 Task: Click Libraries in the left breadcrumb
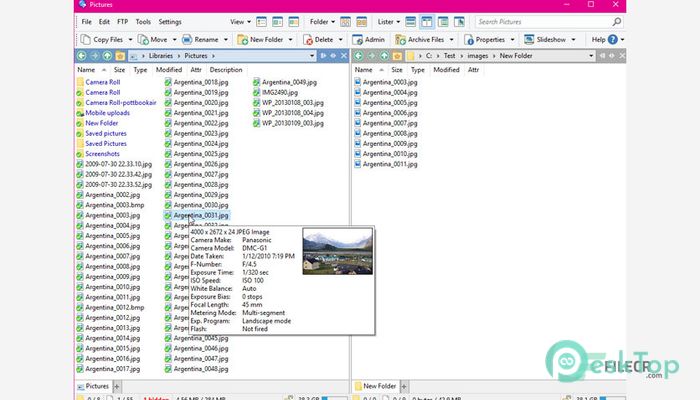[161, 56]
